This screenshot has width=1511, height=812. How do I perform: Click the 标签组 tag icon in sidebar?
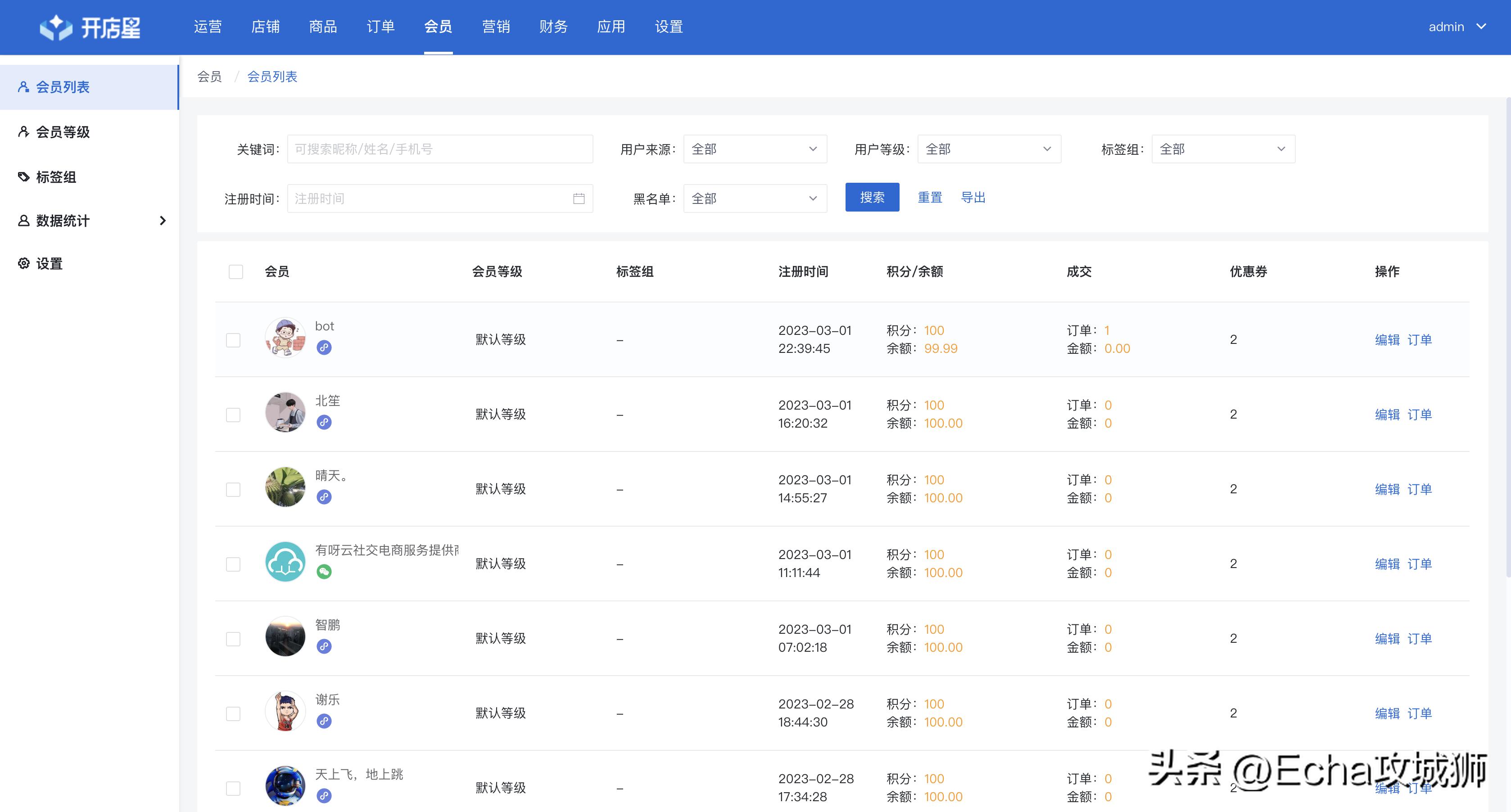pyautogui.click(x=23, y=176)
